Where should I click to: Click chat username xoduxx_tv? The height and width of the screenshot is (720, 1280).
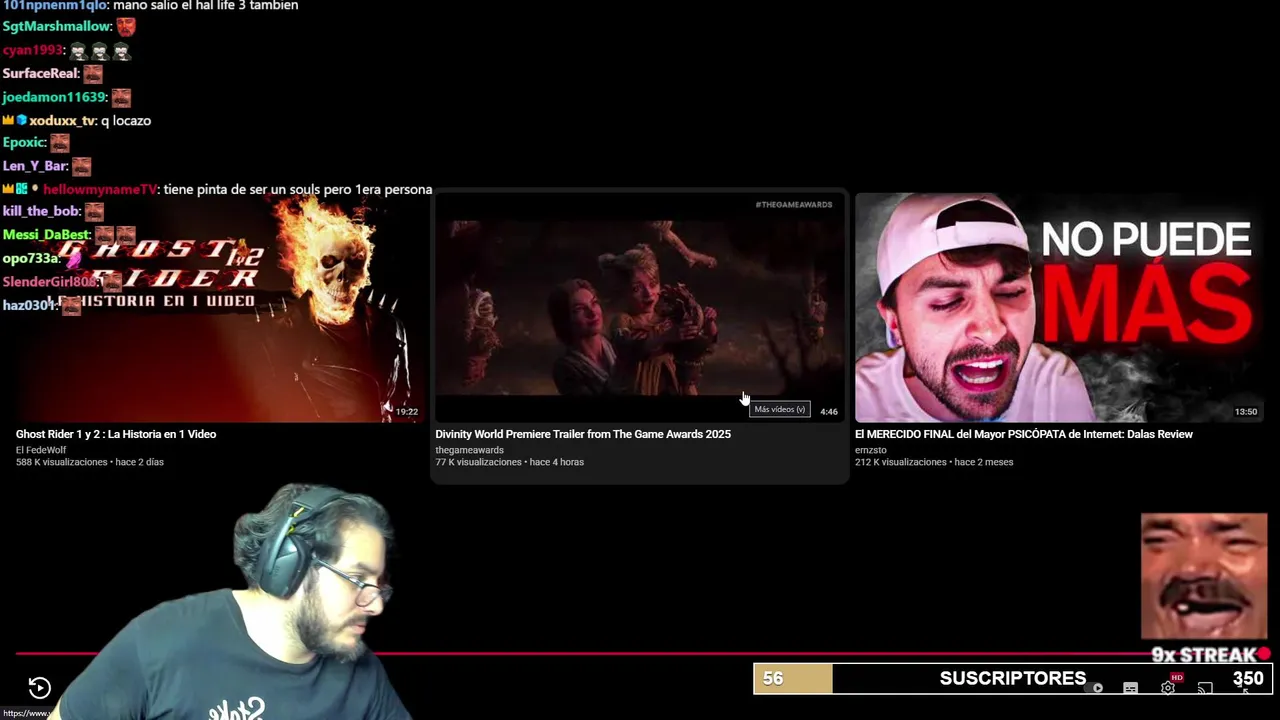tap(62, 120)
